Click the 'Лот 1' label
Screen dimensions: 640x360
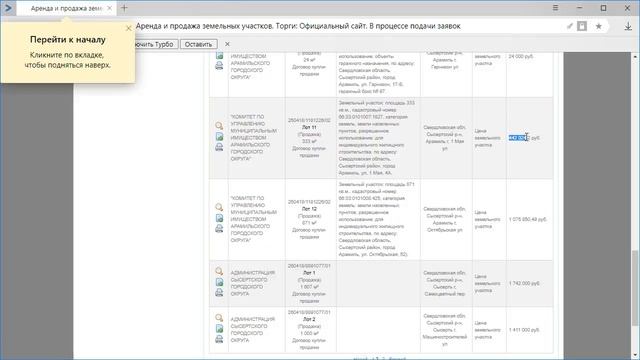coord(309,273)
